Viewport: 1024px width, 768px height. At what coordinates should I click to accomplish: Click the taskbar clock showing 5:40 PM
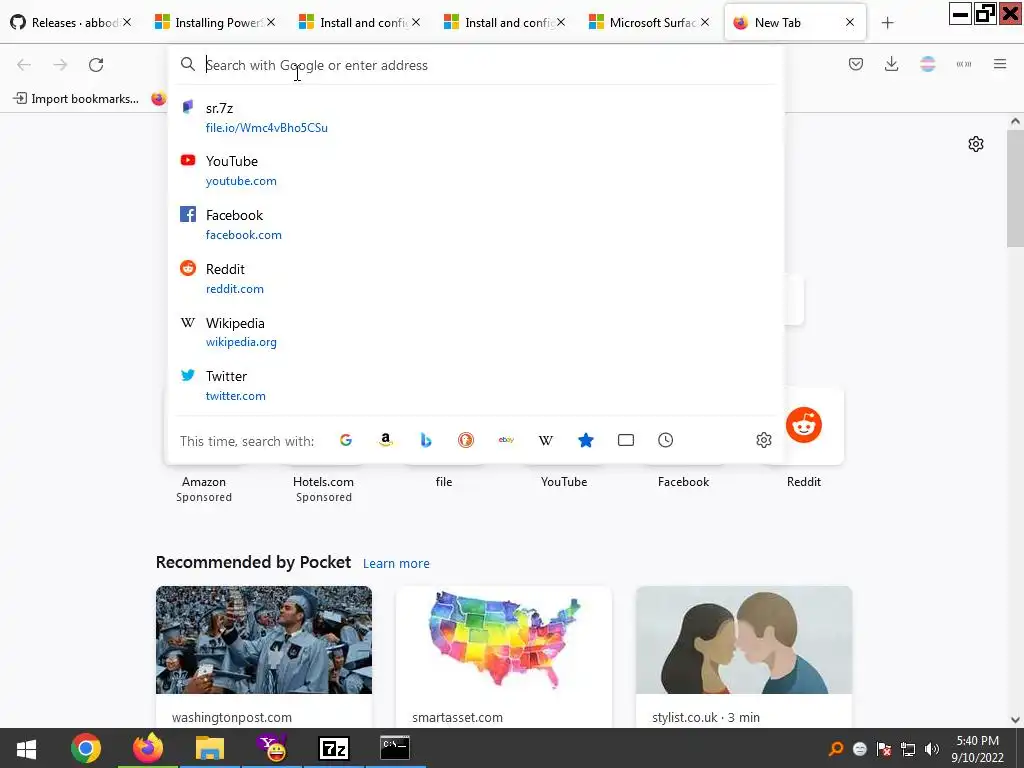(x=977, y=748)
